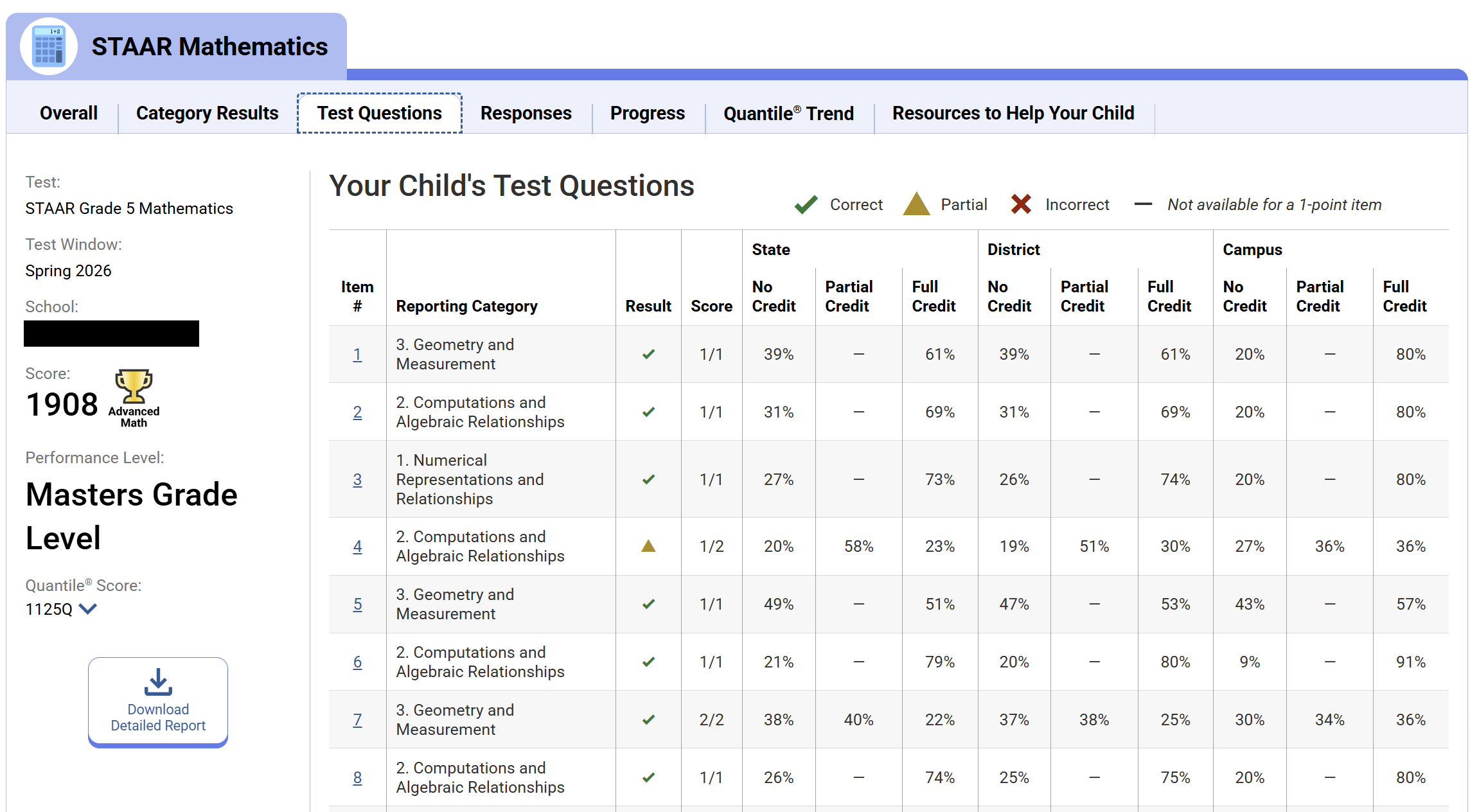Viewport: 1470px width, 812px height.
Task: Open Resources to Help Your Child tab
Action: tap(1013, 113)
